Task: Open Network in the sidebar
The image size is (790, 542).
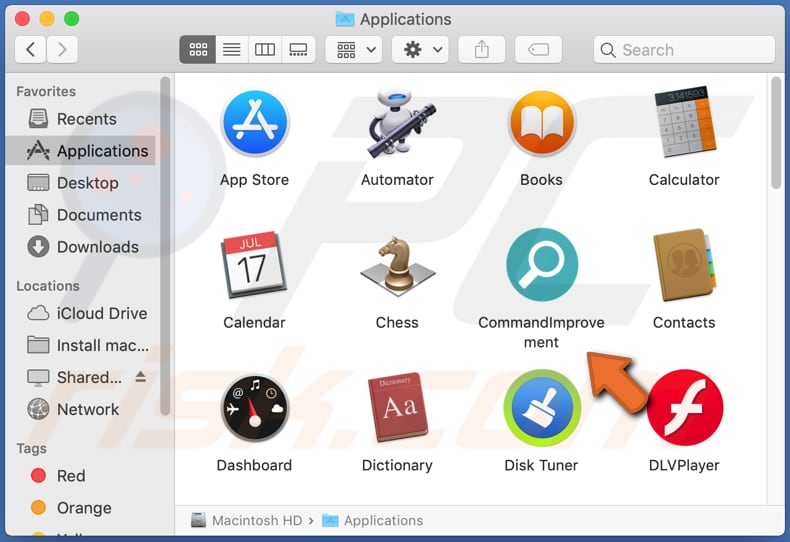Action: (x=81, y=410)
